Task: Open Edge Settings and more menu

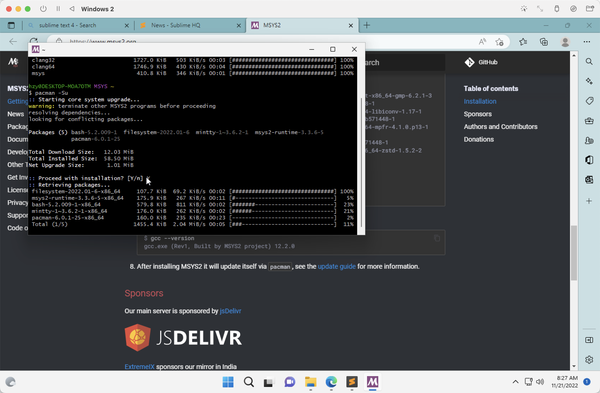Action: [587, 42]
